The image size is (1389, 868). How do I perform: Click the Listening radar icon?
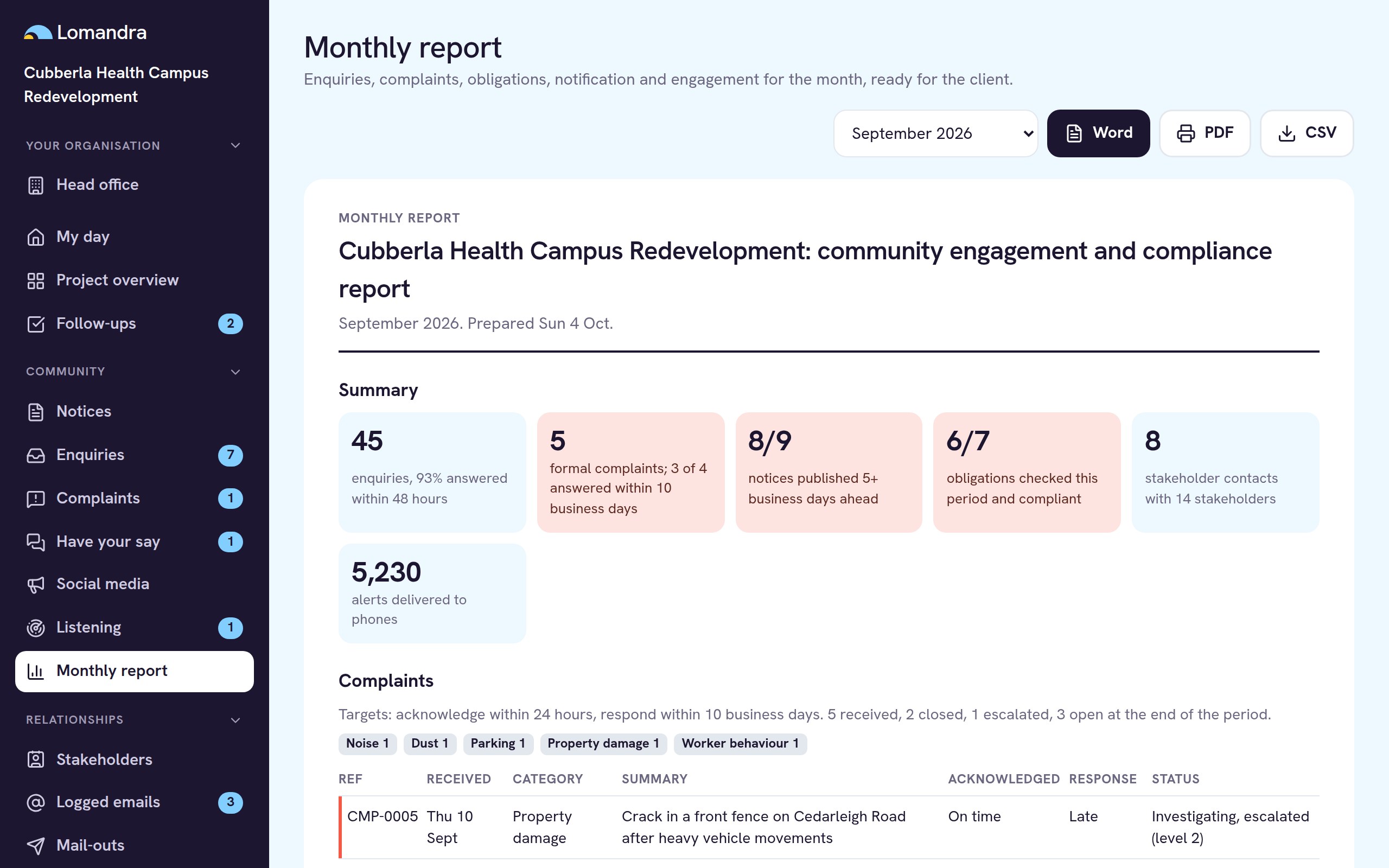36,628
